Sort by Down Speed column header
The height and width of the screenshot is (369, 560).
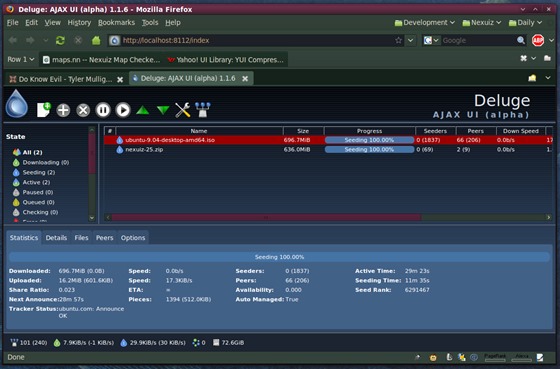click(x=521, y=131)
